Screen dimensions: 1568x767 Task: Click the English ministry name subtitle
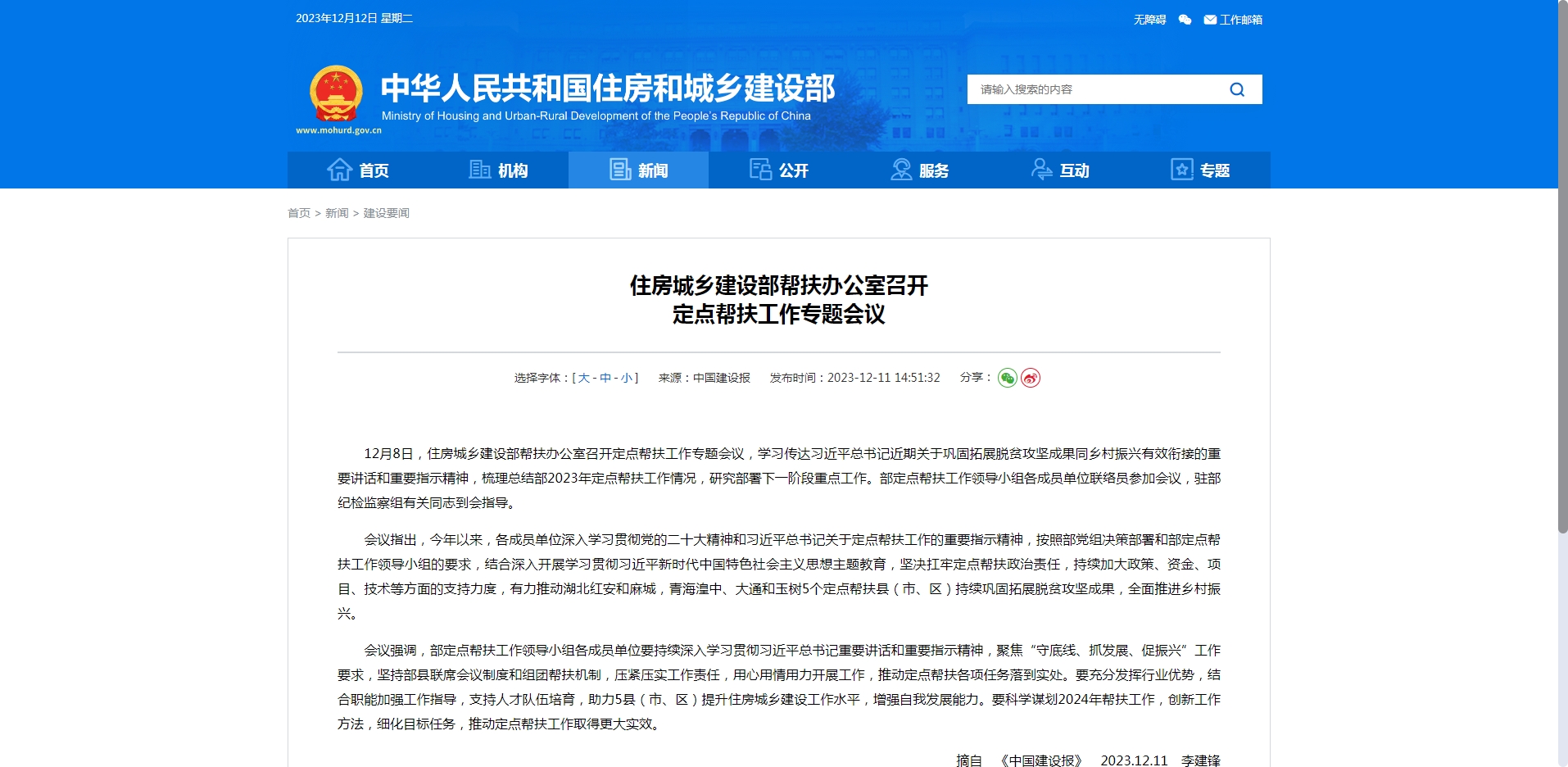(x=596, y=116)
